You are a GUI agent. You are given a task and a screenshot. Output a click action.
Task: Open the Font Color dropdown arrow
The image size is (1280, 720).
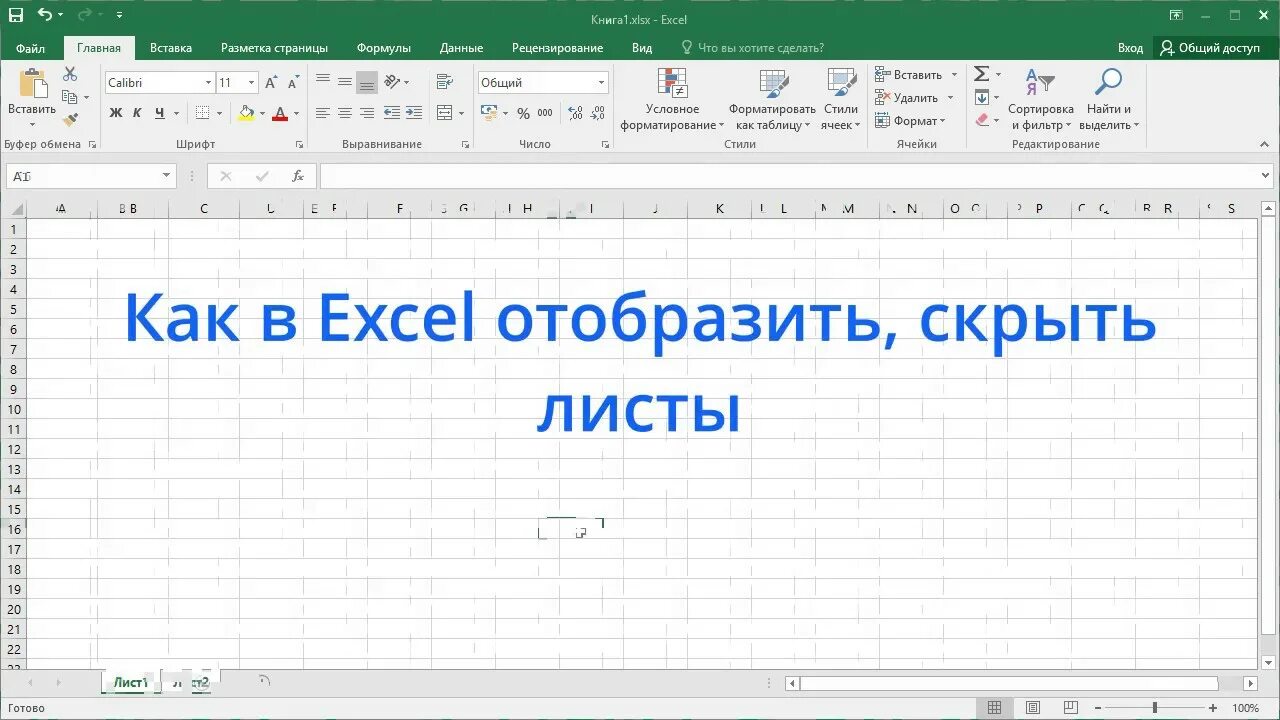coord(296,114)
